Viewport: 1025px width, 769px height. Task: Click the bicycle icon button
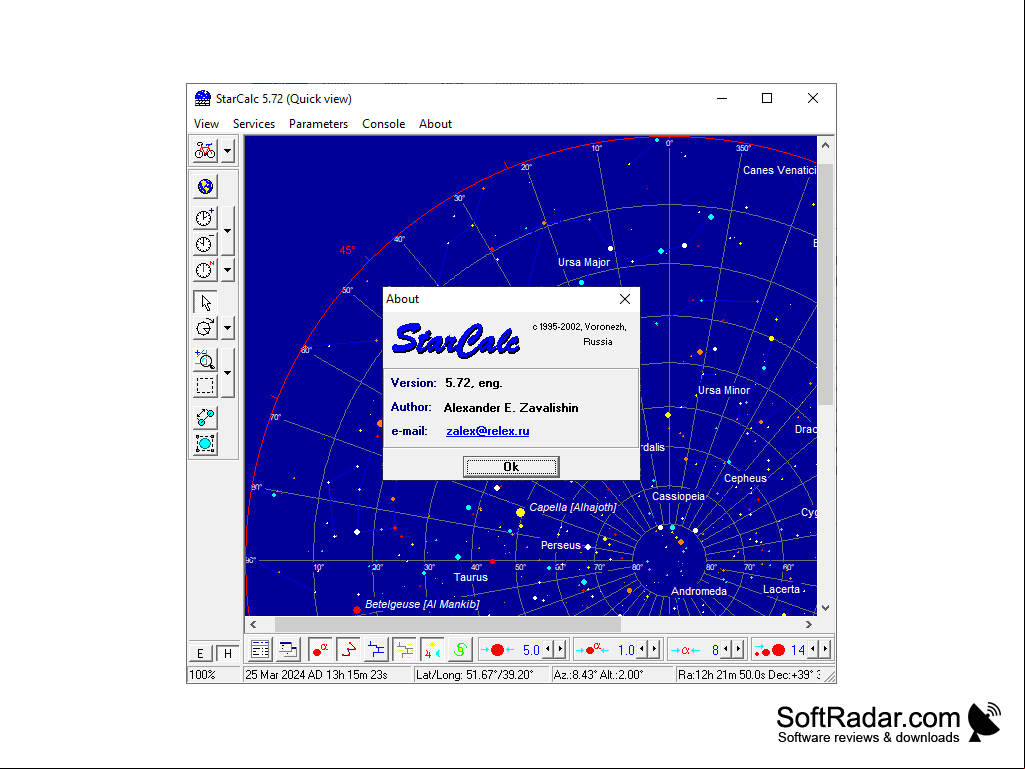pos(205,151)
